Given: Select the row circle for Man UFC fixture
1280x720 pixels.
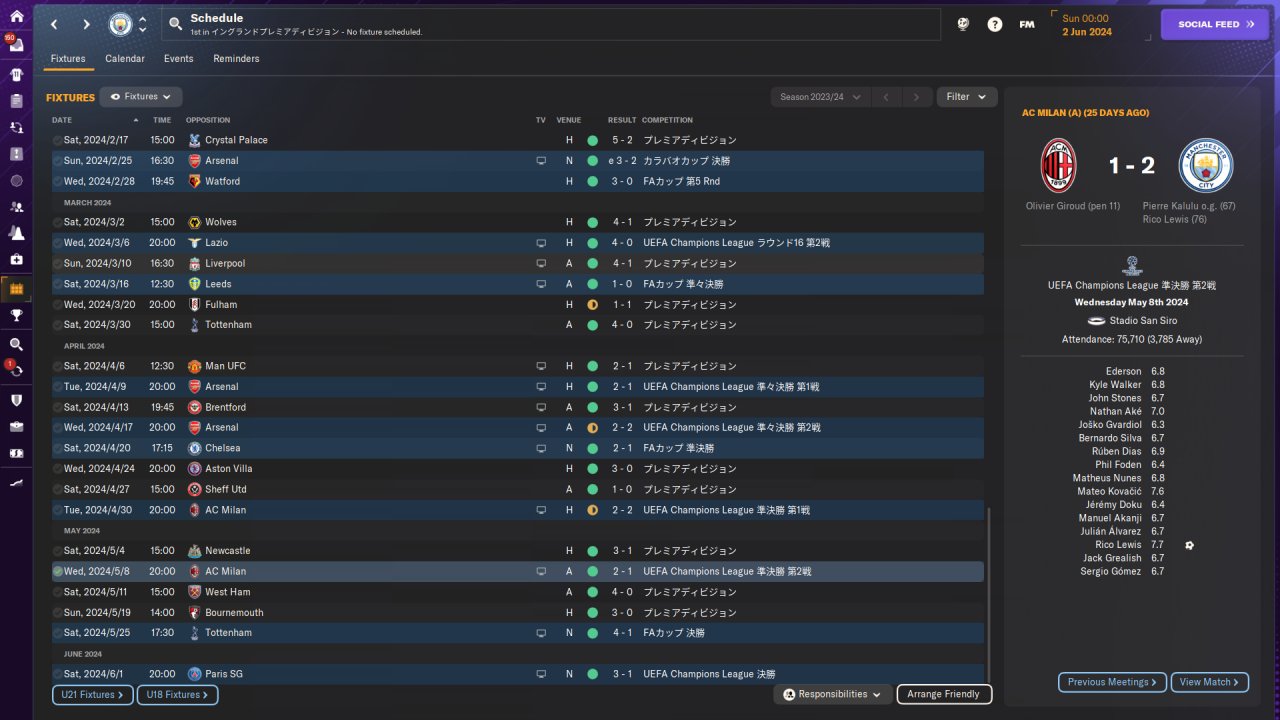Looking at the screenshot, I should [x=58, y=366].
